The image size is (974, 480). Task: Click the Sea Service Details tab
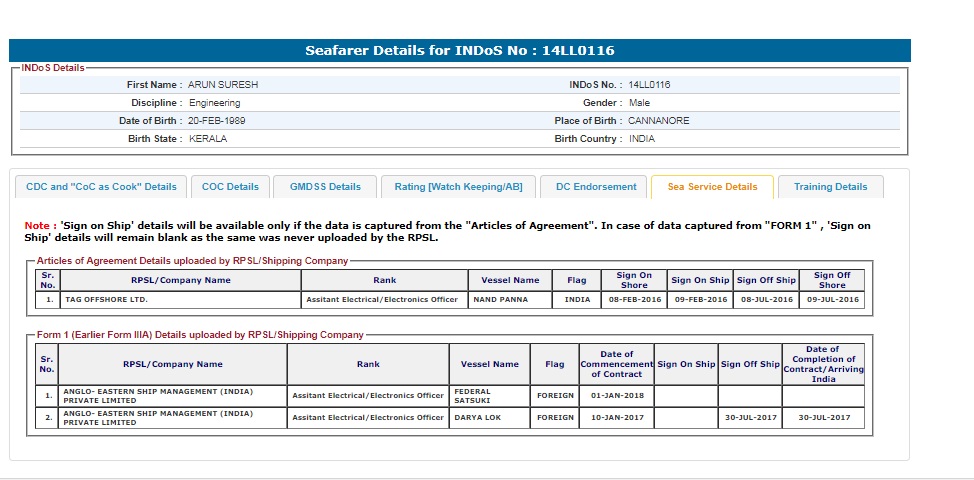pyautogui.click(x=712, y=187)
